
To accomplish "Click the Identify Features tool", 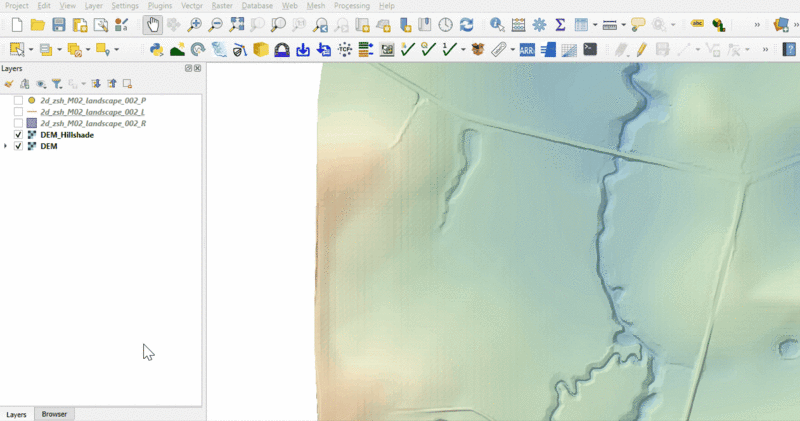I will click(x=497, y=25).
